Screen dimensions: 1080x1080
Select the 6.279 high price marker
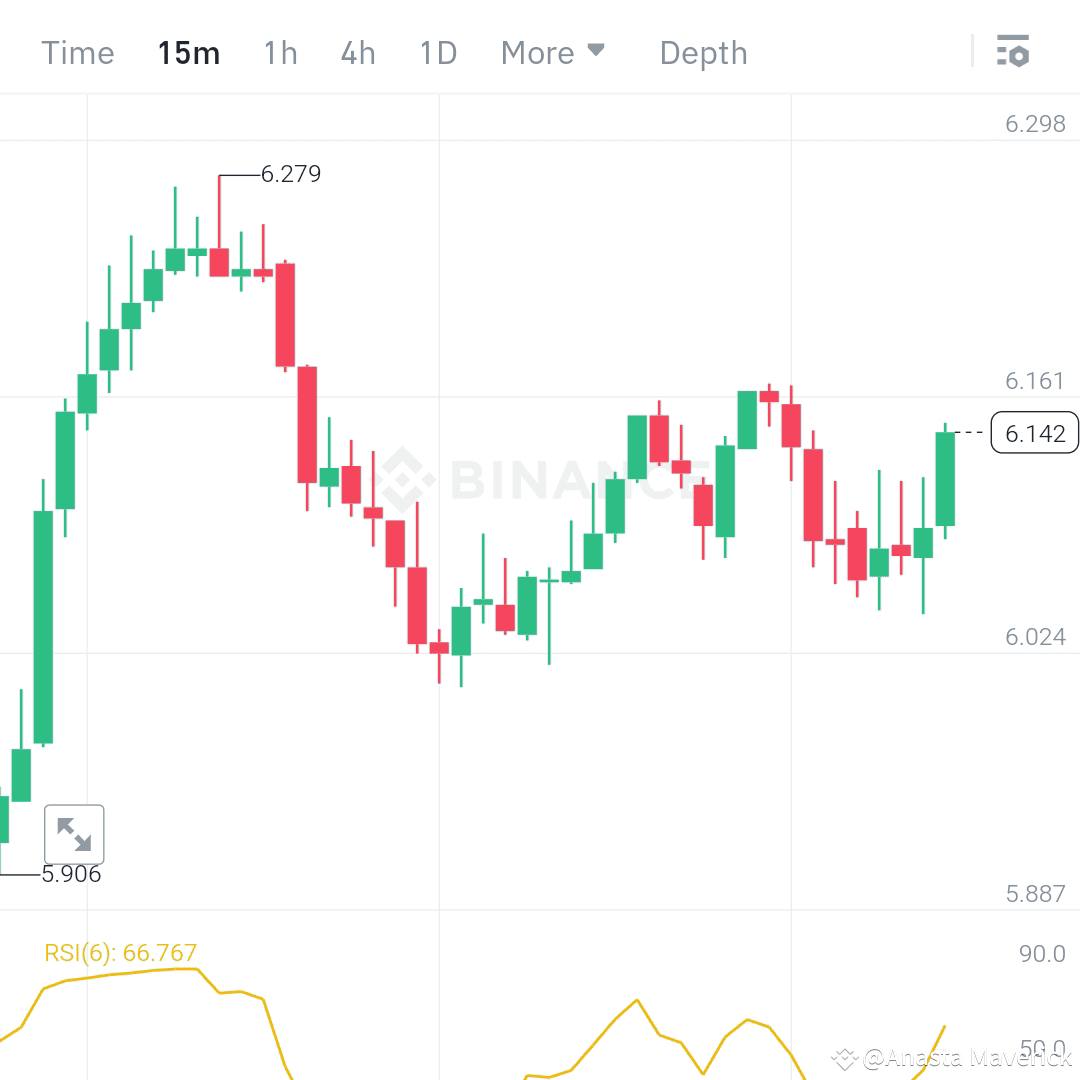[289, 174]
